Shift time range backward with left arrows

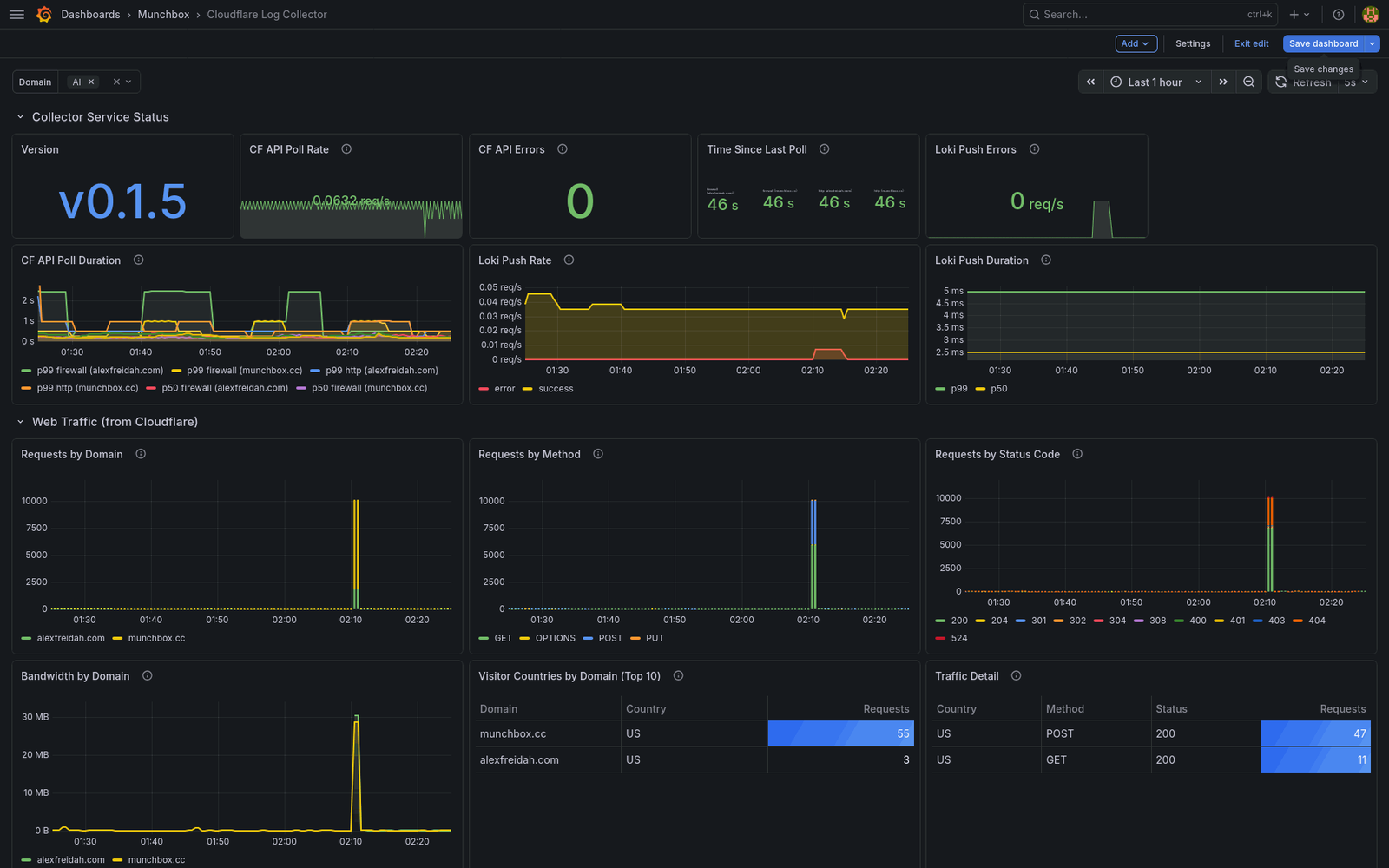coord(1091,82)
